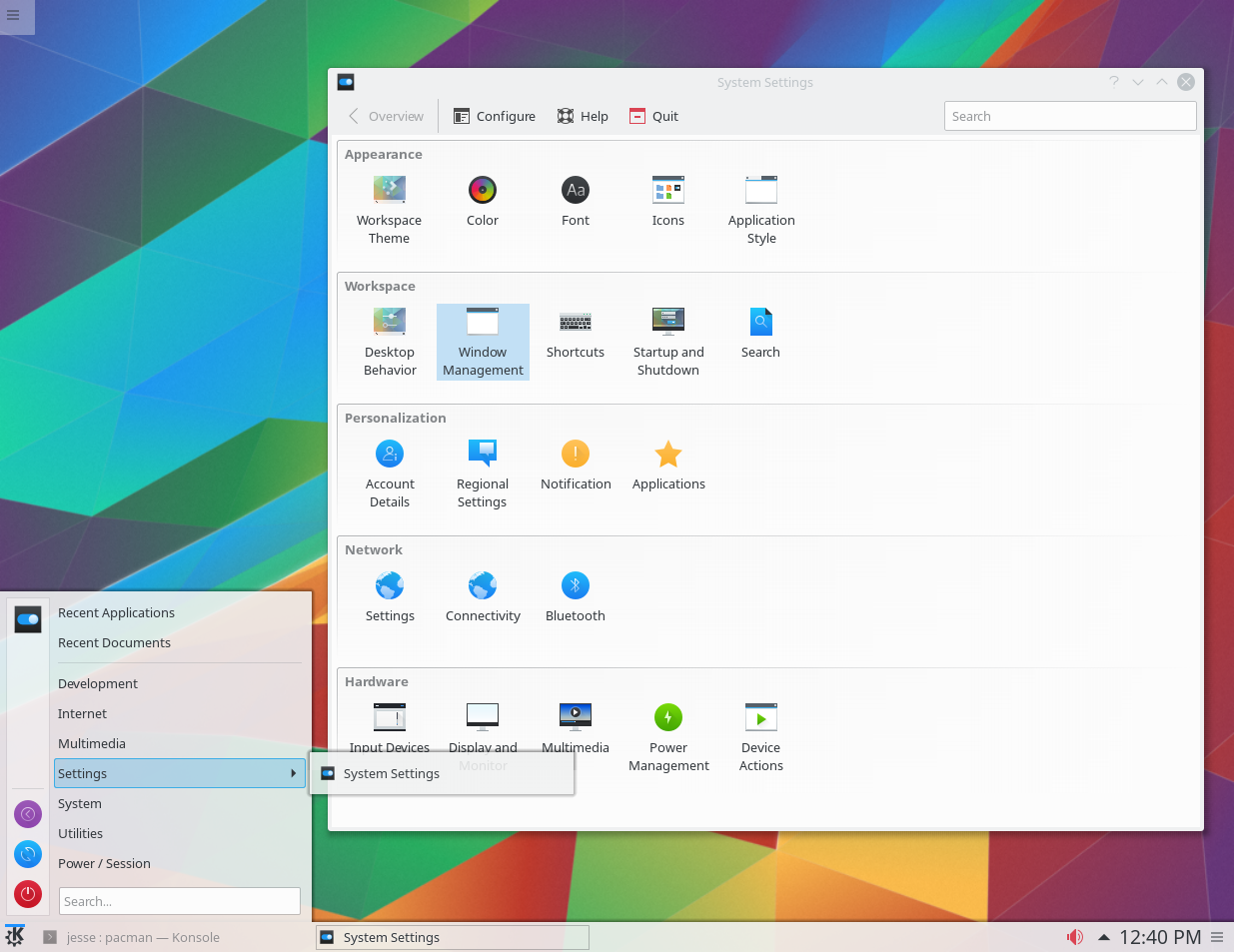Open the Workspace Theme settings
The width and height of the screenshot is (1234, 952).
click(x=389, y=199)
